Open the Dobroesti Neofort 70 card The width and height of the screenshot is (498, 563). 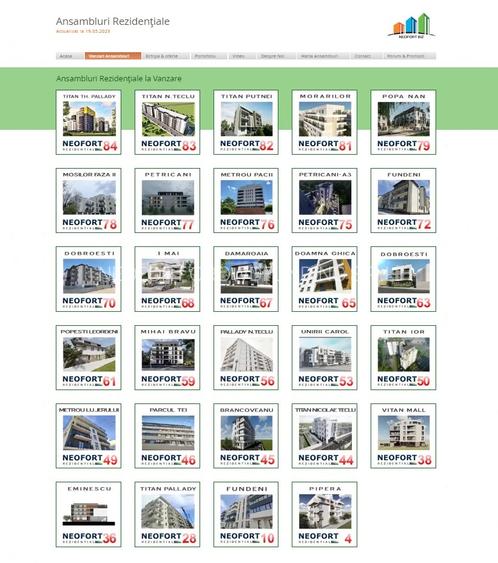click(89, 279)
